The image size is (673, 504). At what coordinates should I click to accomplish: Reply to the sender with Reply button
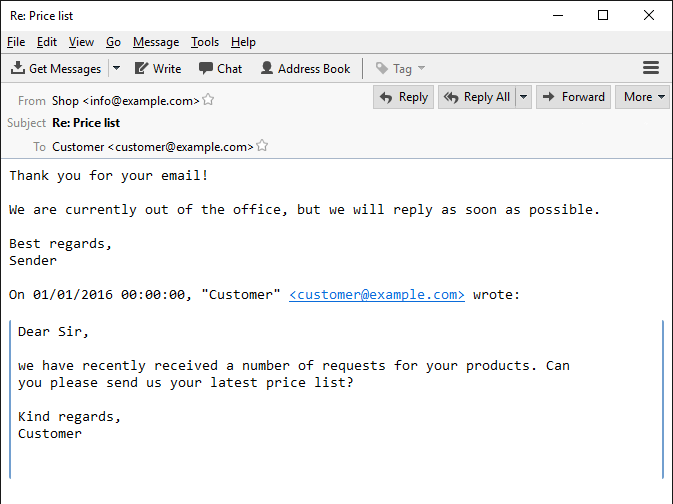coord(403,97)
